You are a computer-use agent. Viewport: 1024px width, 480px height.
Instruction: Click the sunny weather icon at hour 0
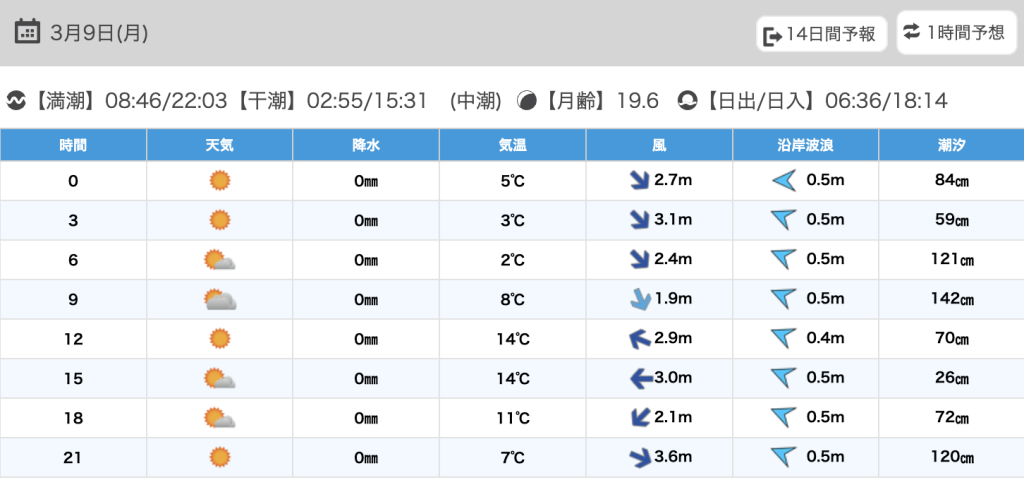(x=219, y=180)
